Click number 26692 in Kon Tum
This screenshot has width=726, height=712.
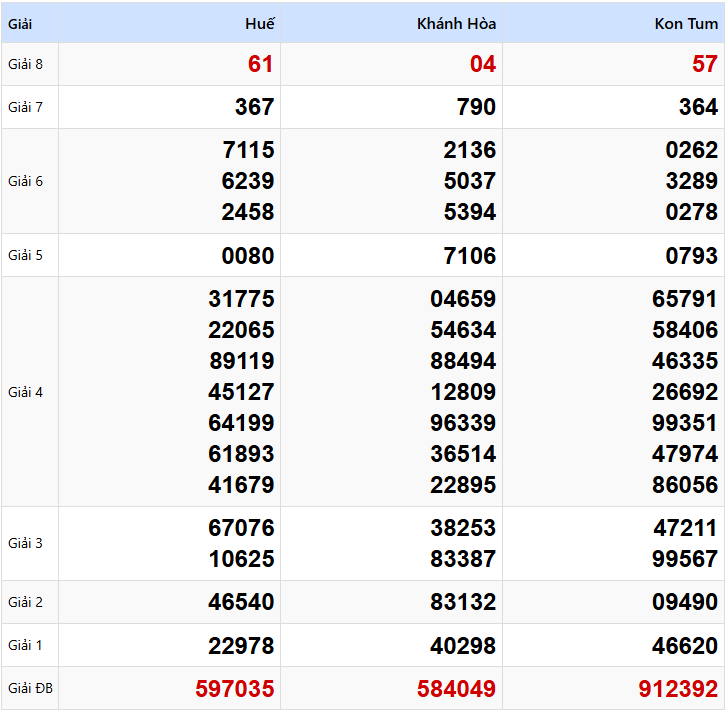[x=685, y=392]
